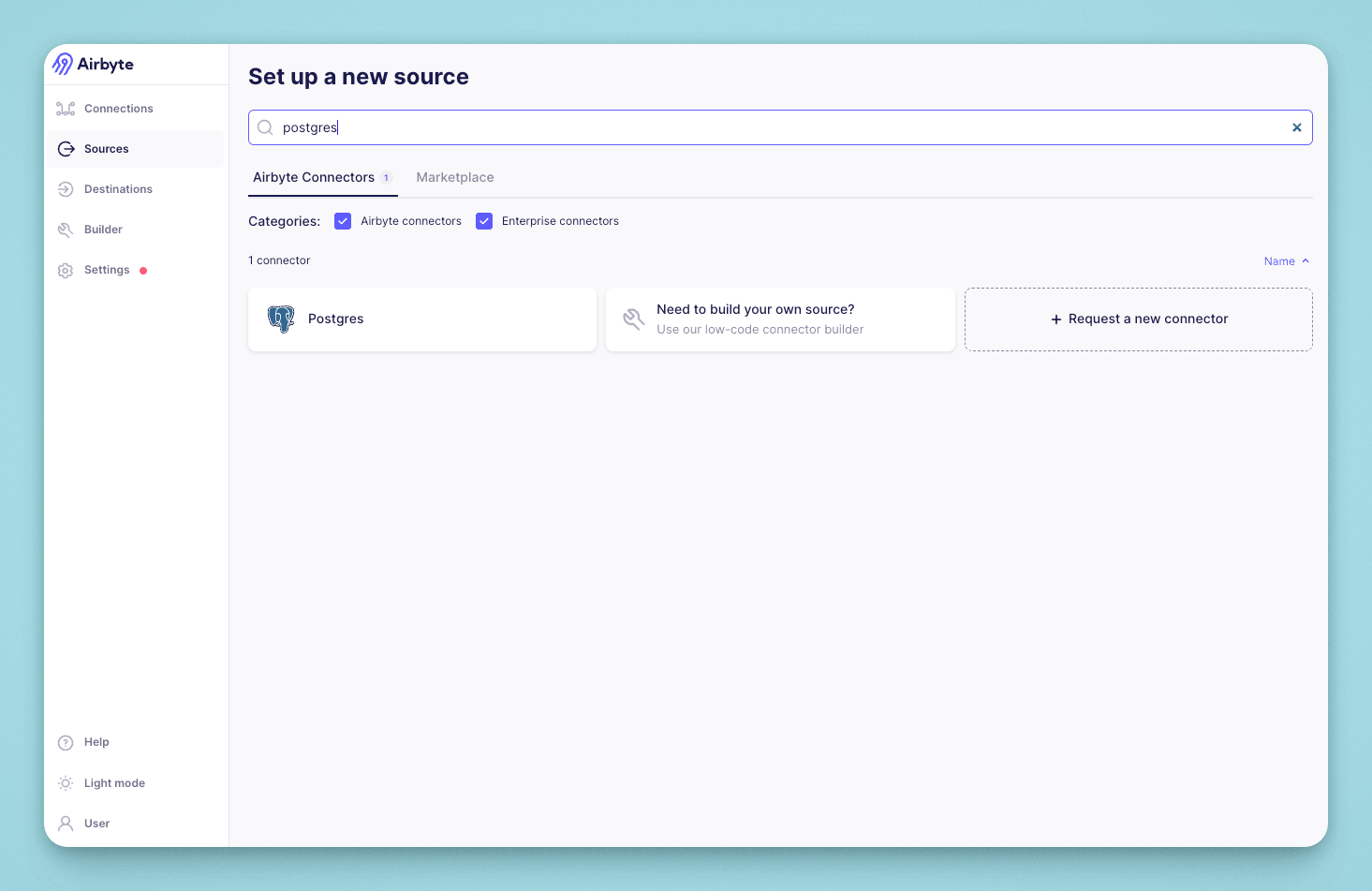This screenshot has width=1372, height=891.
Task: Open Need to build your own source card
Action: point(780,319)
